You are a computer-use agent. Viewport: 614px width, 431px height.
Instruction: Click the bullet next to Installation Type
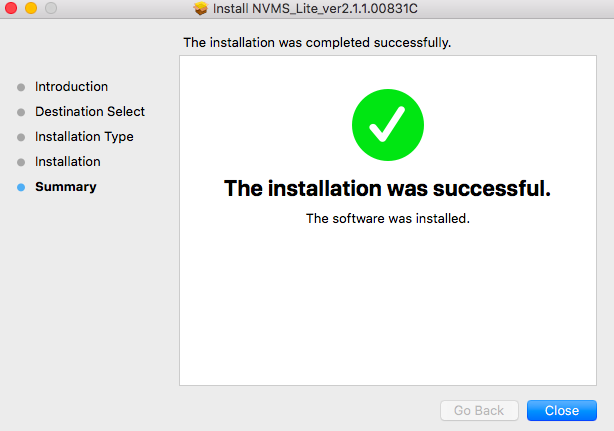[x=21, y=137]
